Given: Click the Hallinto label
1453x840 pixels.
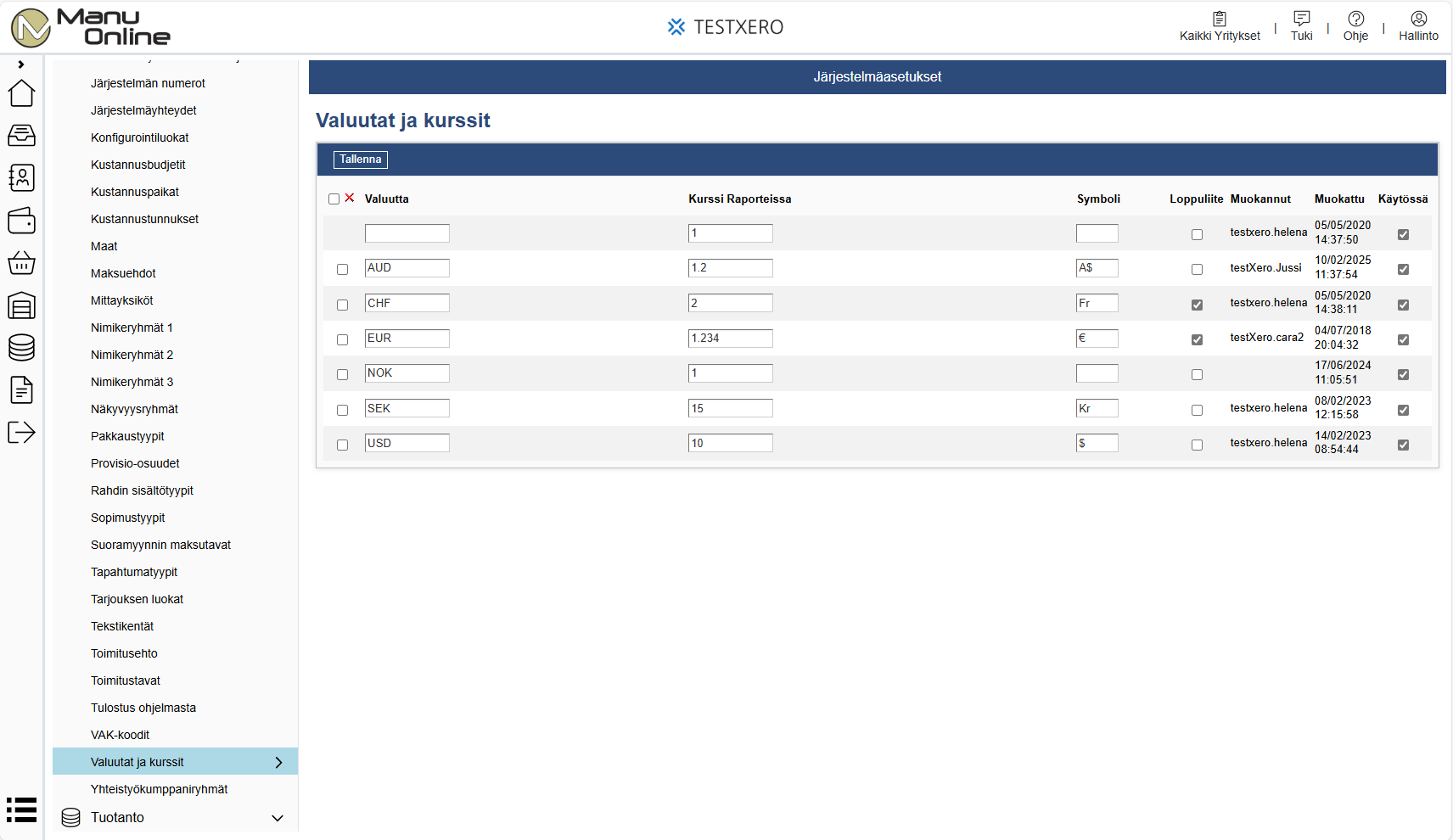Looking at the screenshot, I should (x=1419, y=36).
